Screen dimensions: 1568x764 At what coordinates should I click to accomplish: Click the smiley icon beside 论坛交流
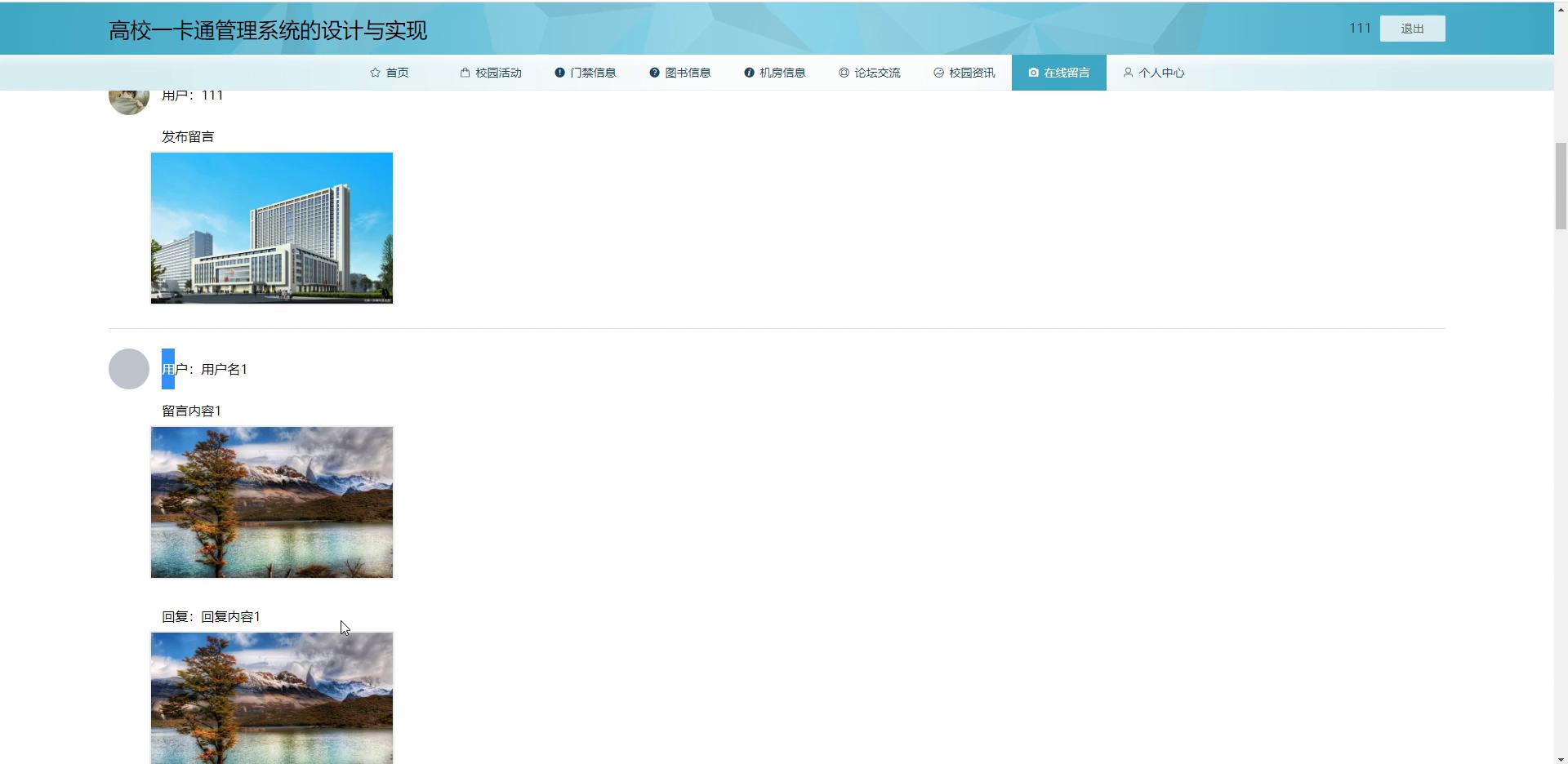pyautogui.click(x=844, y=73)
